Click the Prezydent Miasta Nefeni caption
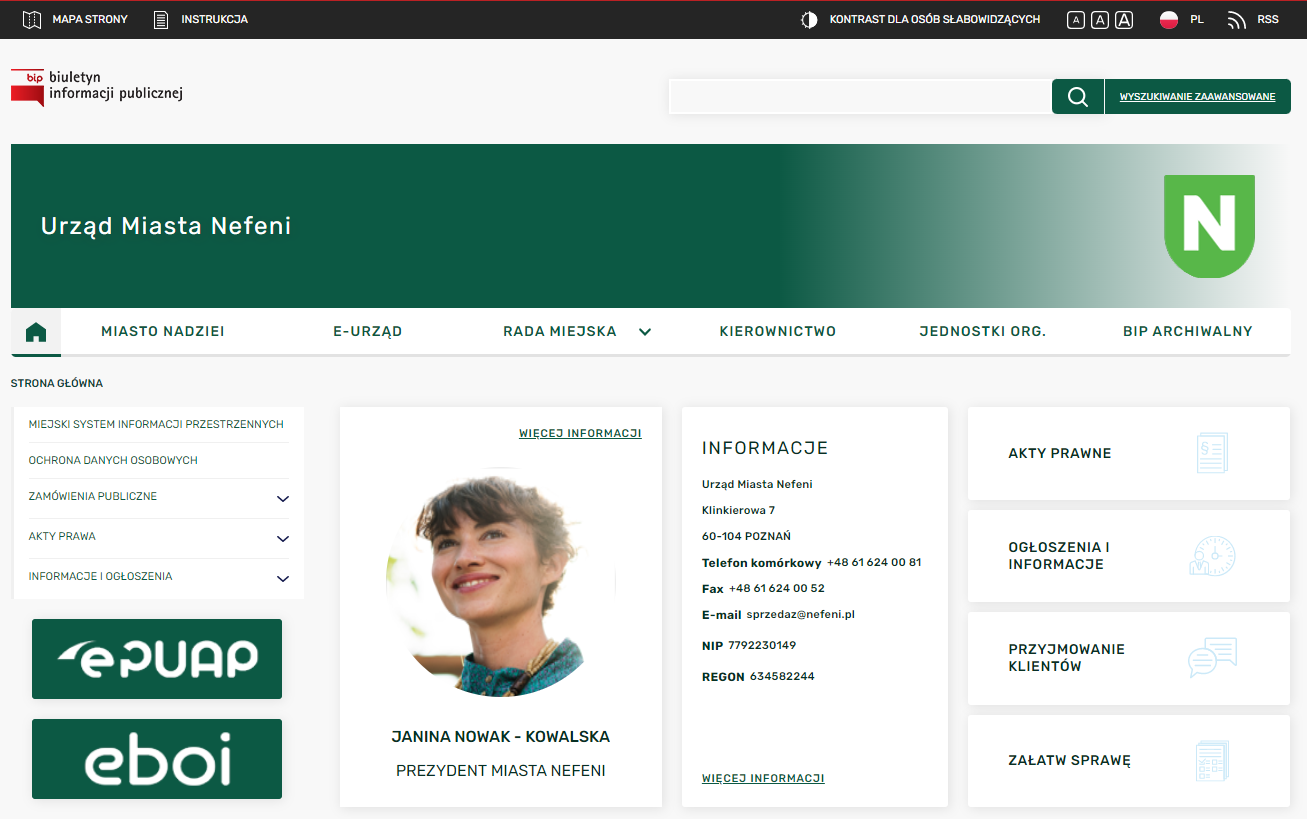 coord(501,771)
